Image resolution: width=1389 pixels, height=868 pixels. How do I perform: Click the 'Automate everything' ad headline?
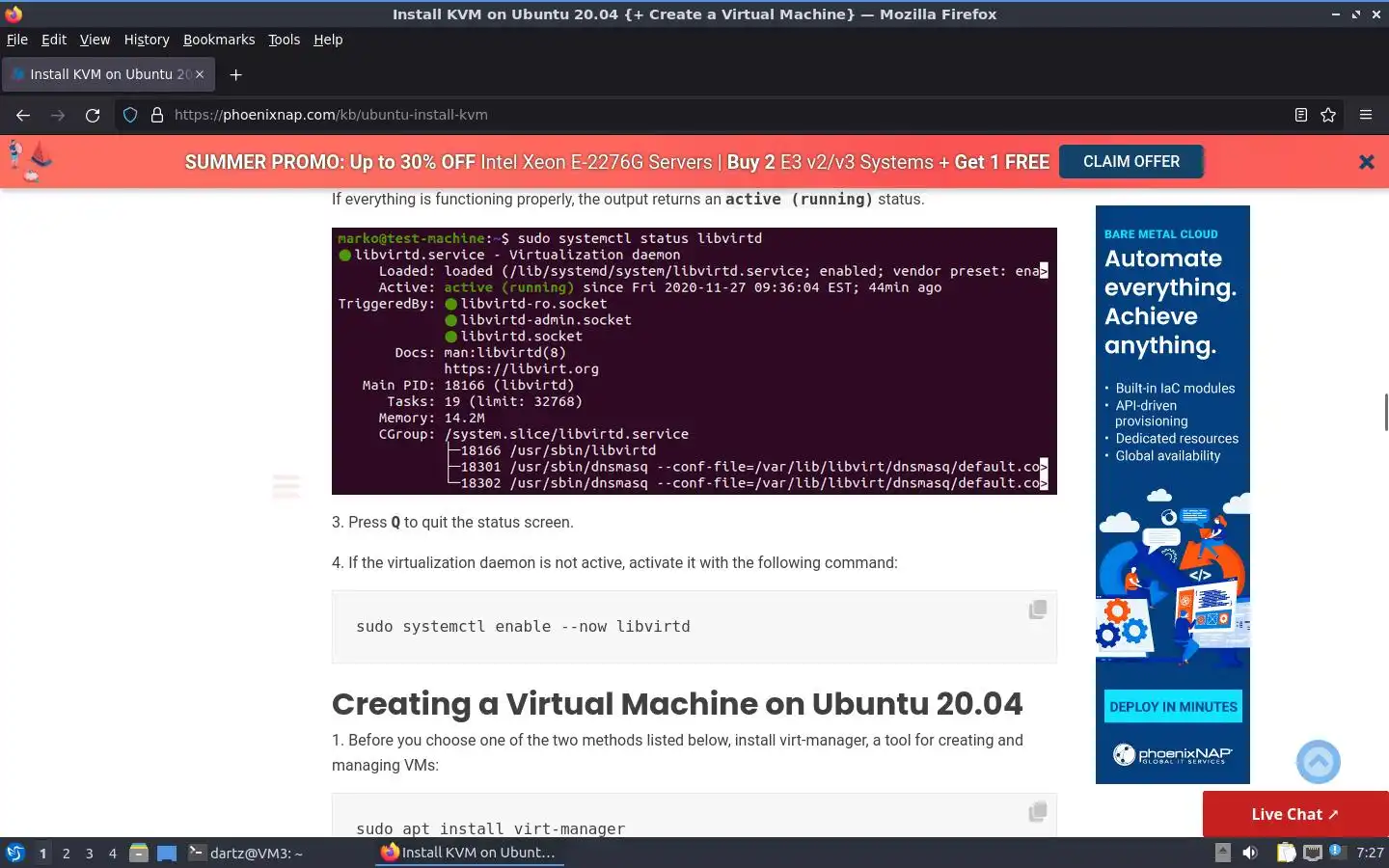click(x=1170, y=302)
